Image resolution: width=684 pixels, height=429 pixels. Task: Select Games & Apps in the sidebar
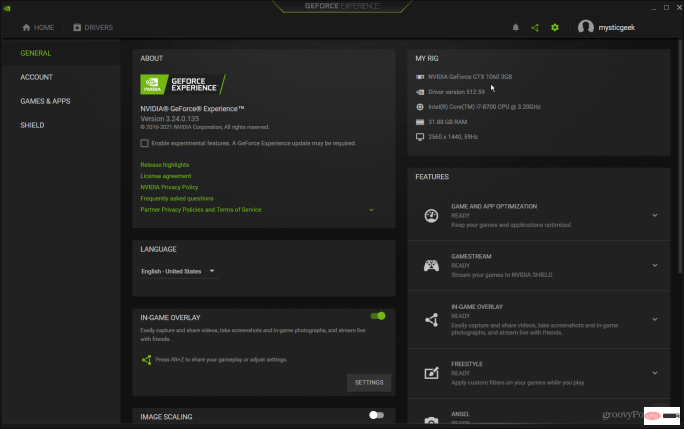click(x=46, y=101)
